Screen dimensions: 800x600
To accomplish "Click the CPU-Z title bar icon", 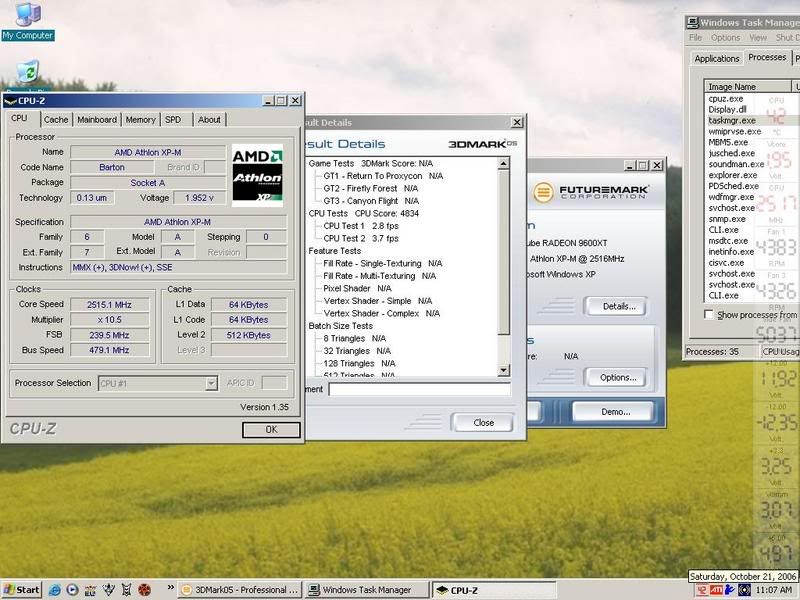I will coord(10,101).
